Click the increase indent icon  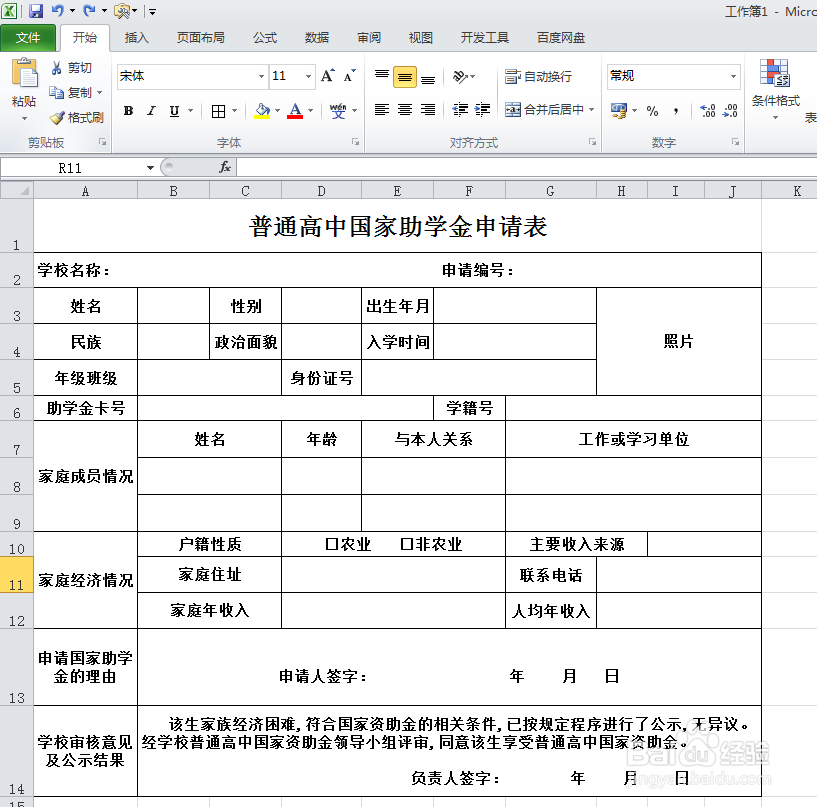tap(482, 109)
